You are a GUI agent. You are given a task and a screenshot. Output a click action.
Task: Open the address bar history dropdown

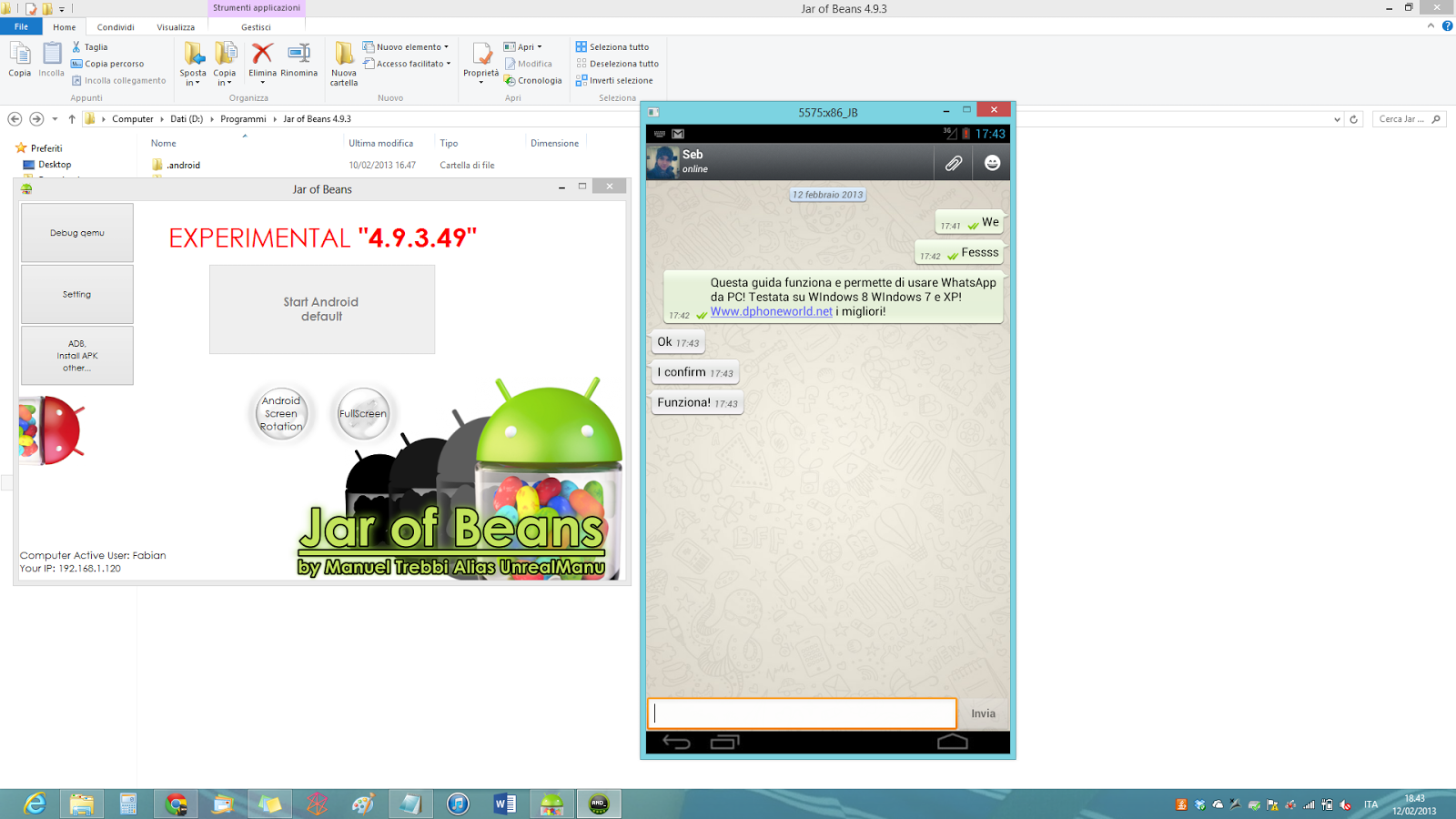pos(1337,119)
